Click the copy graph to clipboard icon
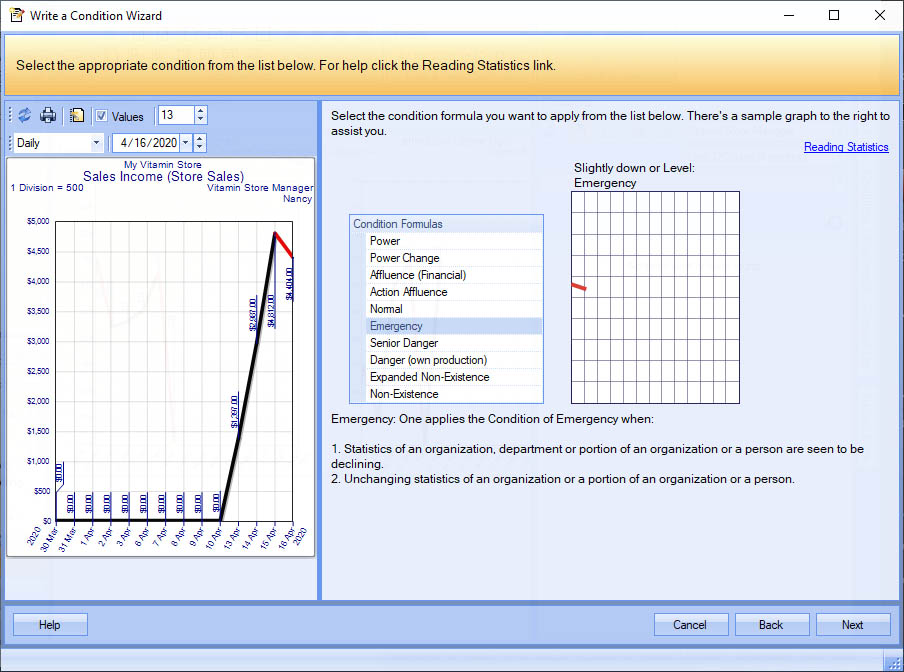Screen dimensions: 904x672 [x=77, y=115]
